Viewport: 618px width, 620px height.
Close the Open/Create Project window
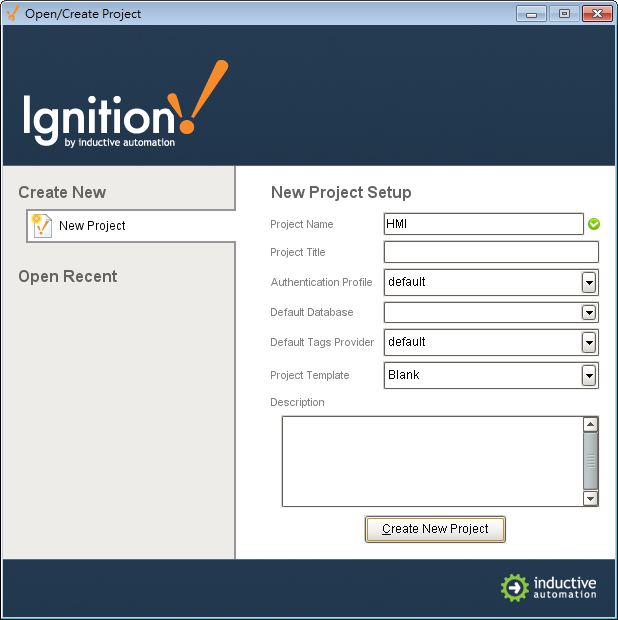(x=597, y=14)
